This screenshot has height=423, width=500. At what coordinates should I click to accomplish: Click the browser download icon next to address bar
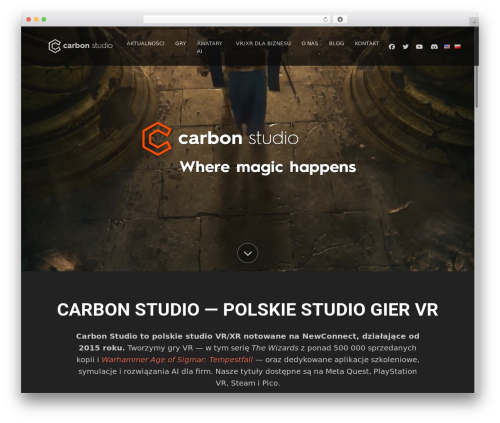340,19
